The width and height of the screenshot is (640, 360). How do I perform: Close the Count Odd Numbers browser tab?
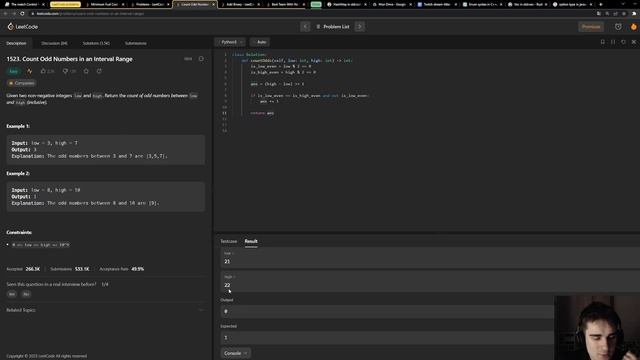tap(213, 4)
